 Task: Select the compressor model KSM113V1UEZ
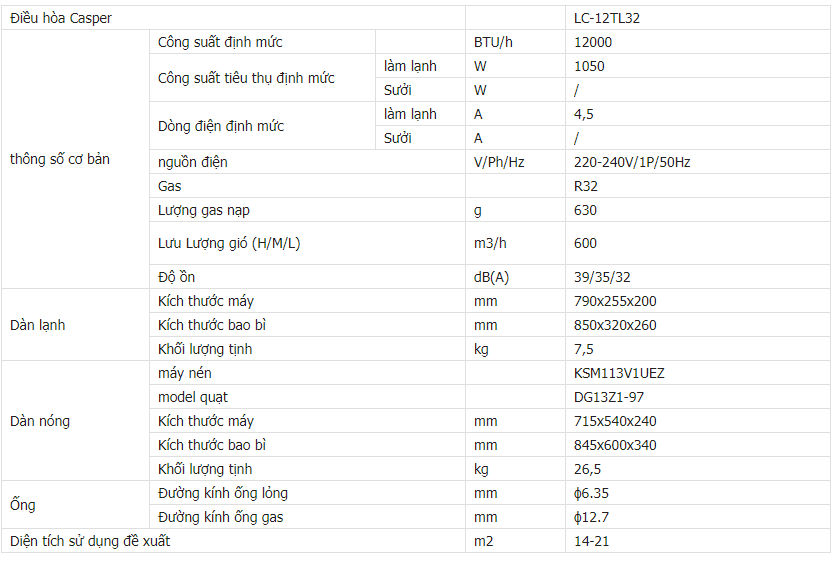coord(620,373)
